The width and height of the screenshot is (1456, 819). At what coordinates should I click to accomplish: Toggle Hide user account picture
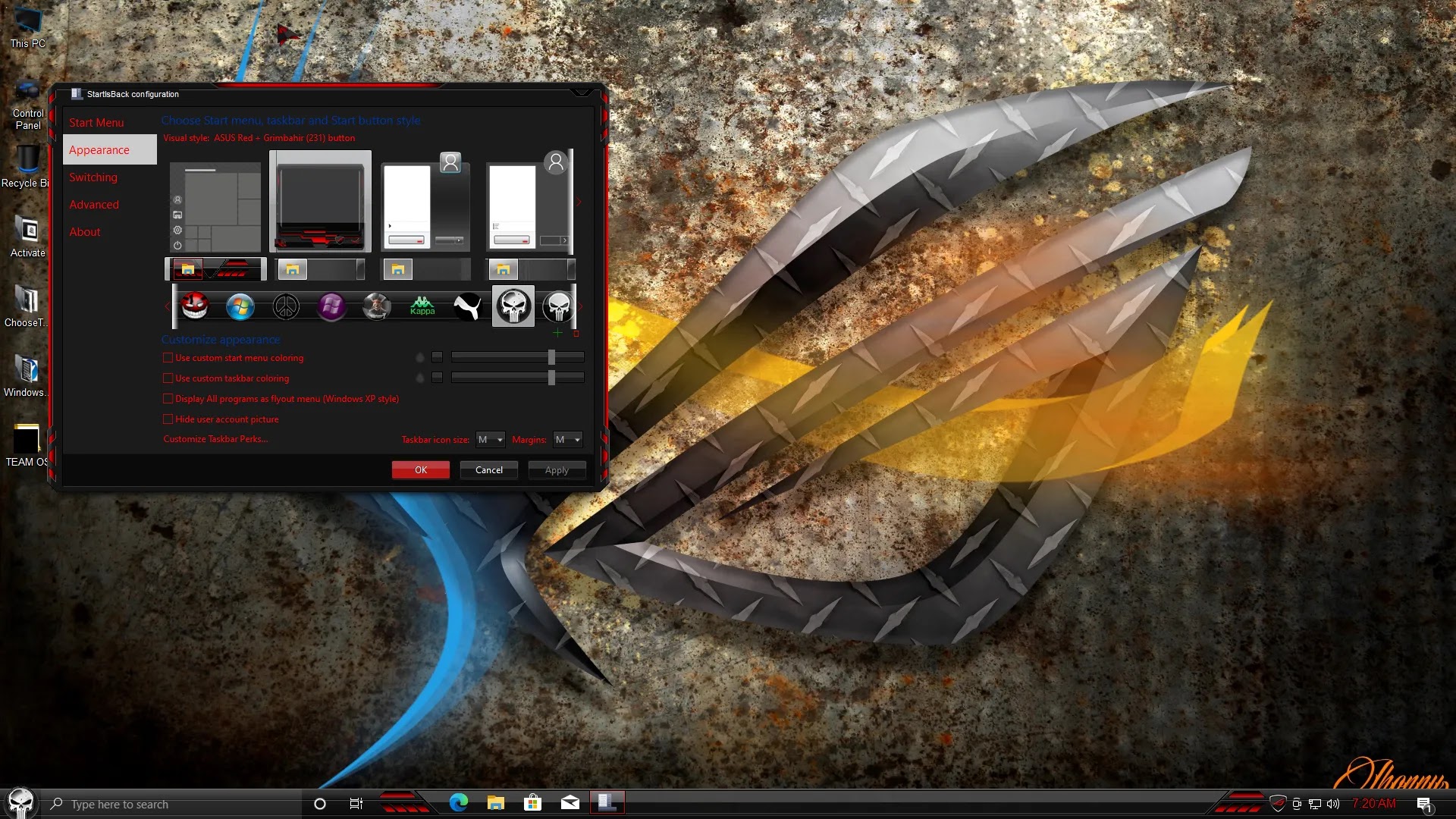(x=168, y=419)
